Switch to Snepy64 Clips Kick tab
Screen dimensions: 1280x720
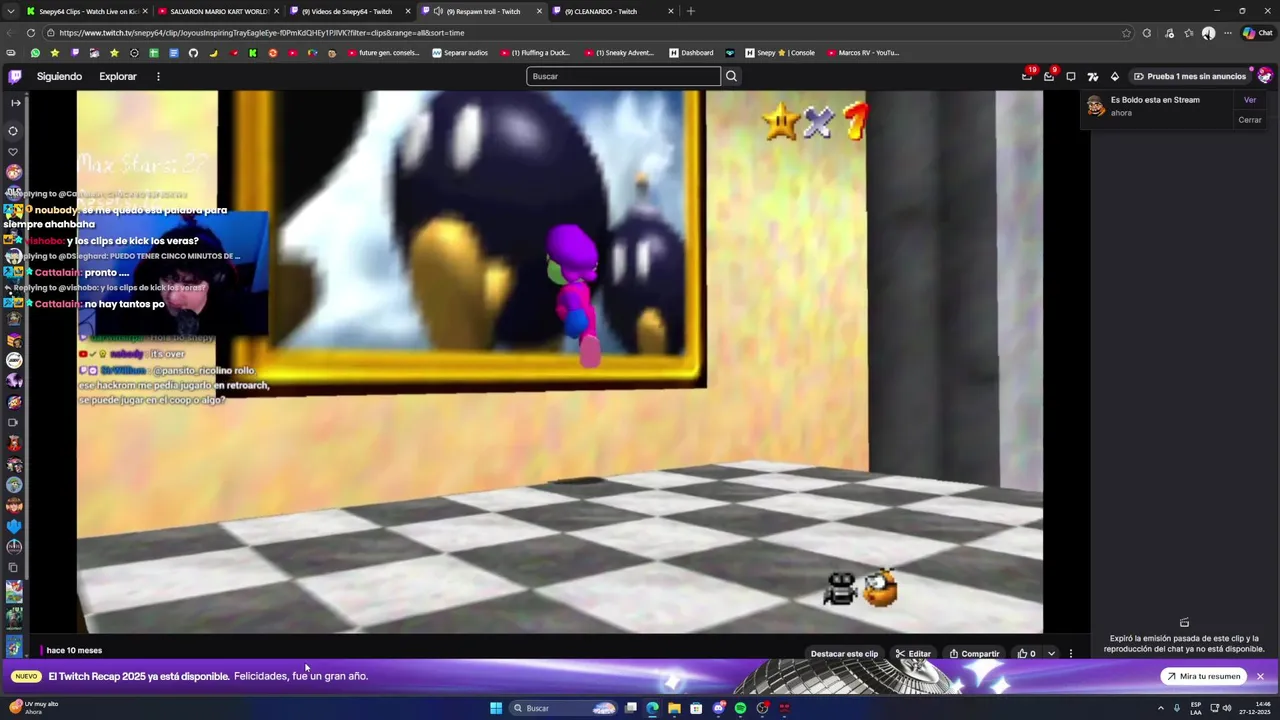click(85, 11)
